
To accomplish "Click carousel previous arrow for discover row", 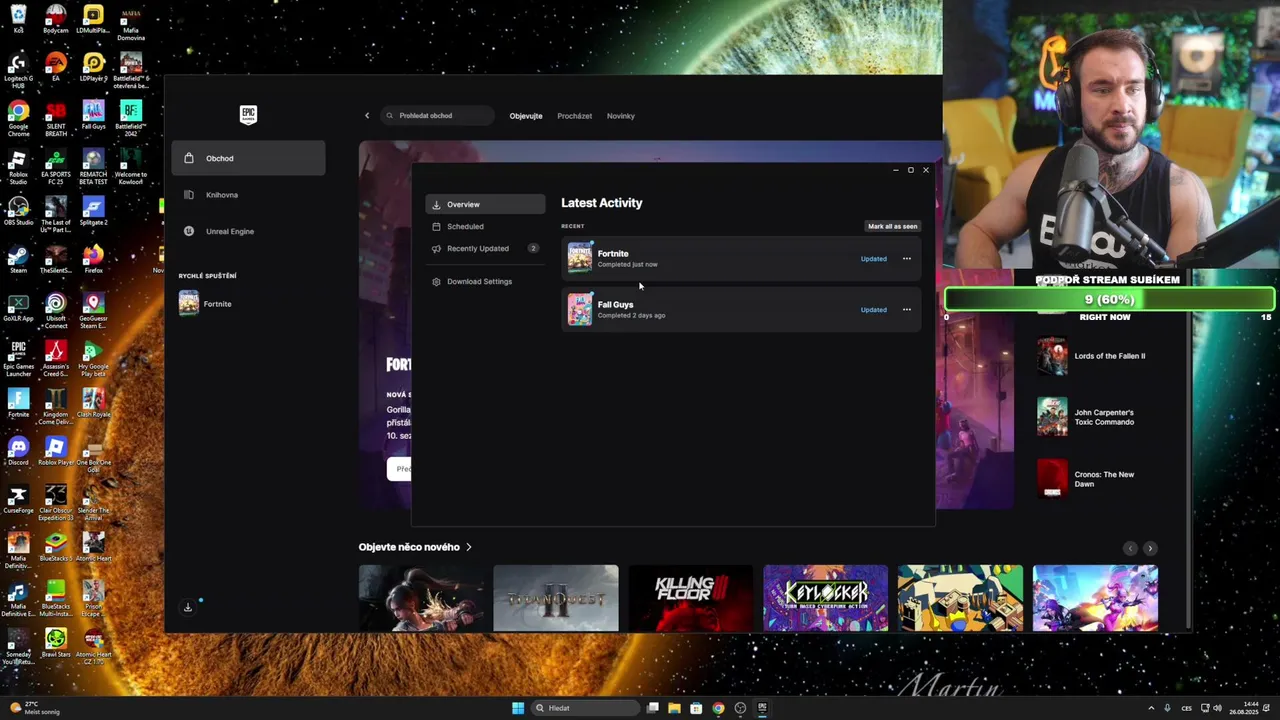I will tap(1130, 548).
